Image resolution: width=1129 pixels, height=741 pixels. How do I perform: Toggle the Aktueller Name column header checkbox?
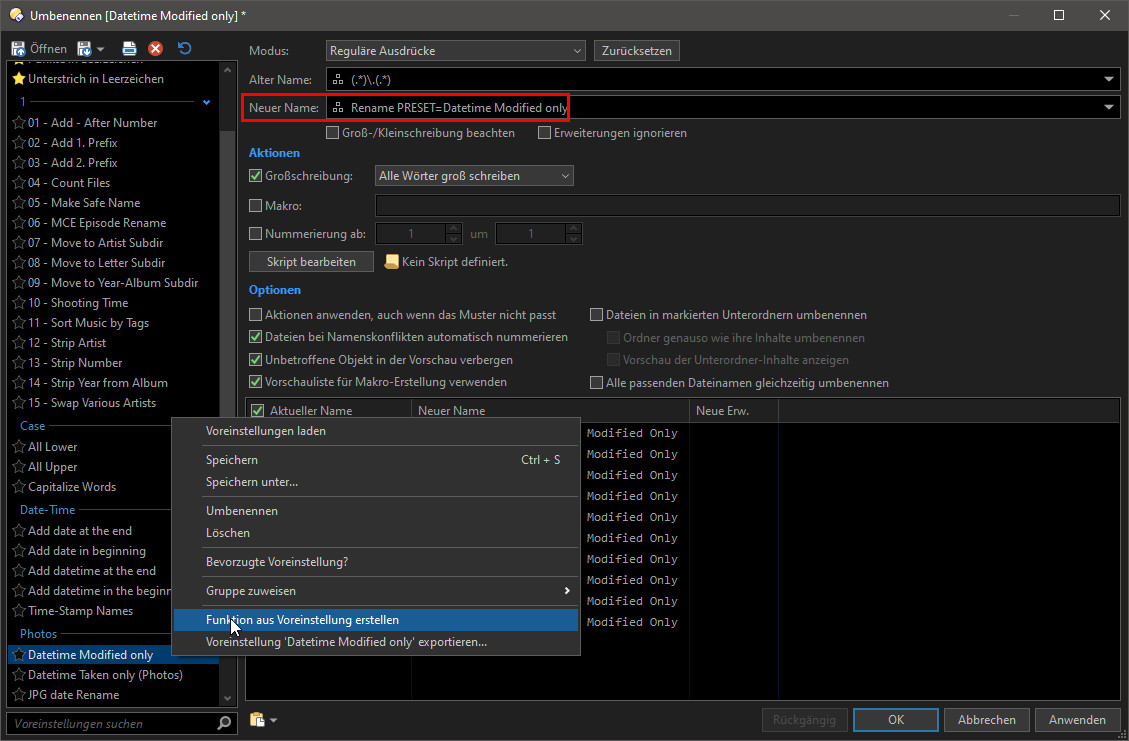coord(257,411)
